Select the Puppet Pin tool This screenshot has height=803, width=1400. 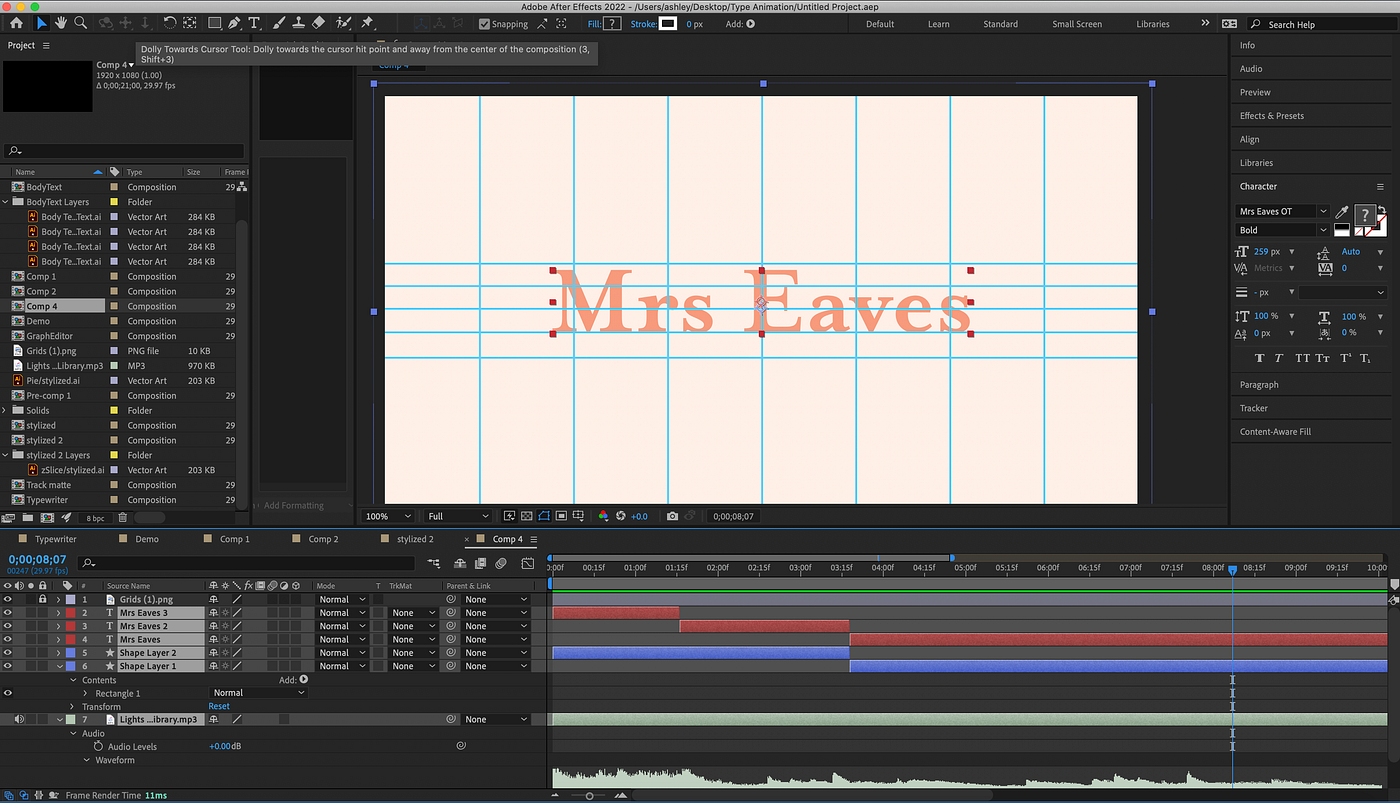click(367, 23)
